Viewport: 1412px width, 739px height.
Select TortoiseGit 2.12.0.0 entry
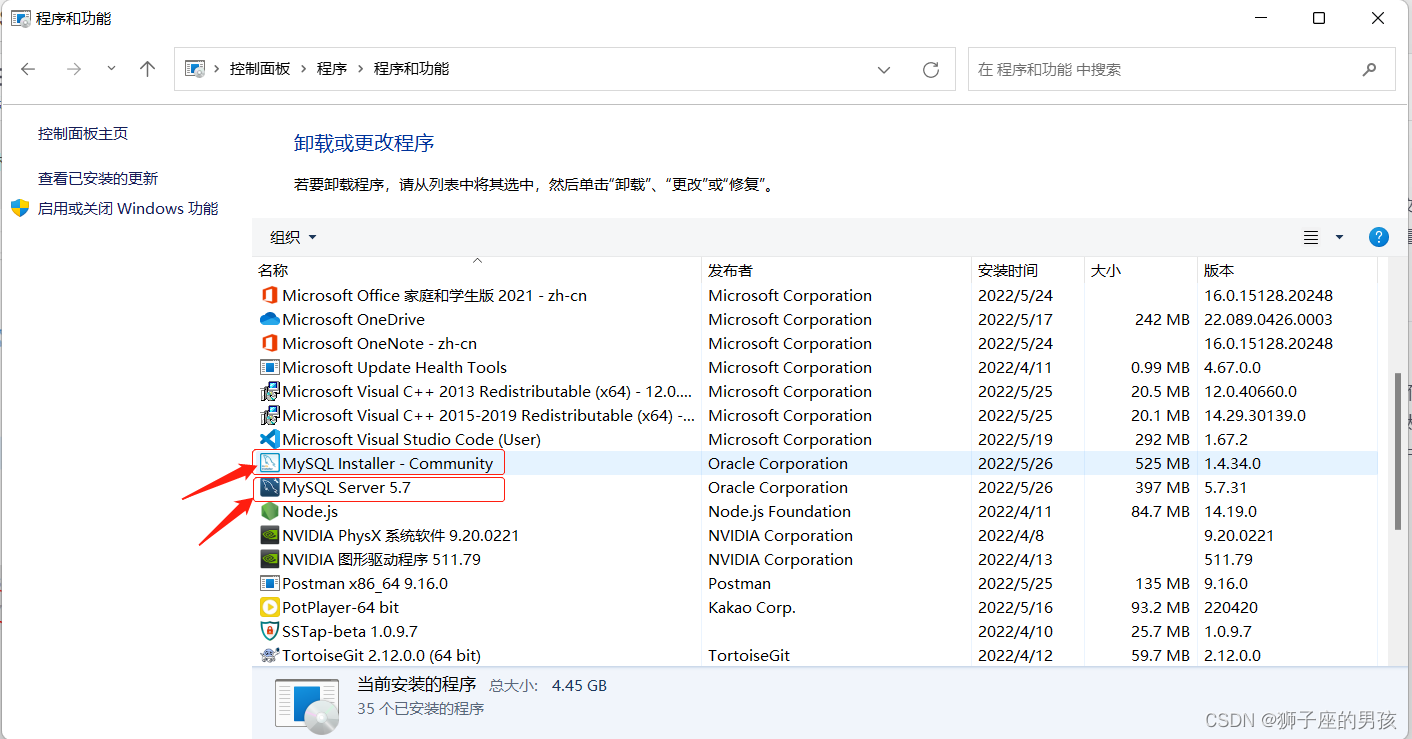pos(381,655)
